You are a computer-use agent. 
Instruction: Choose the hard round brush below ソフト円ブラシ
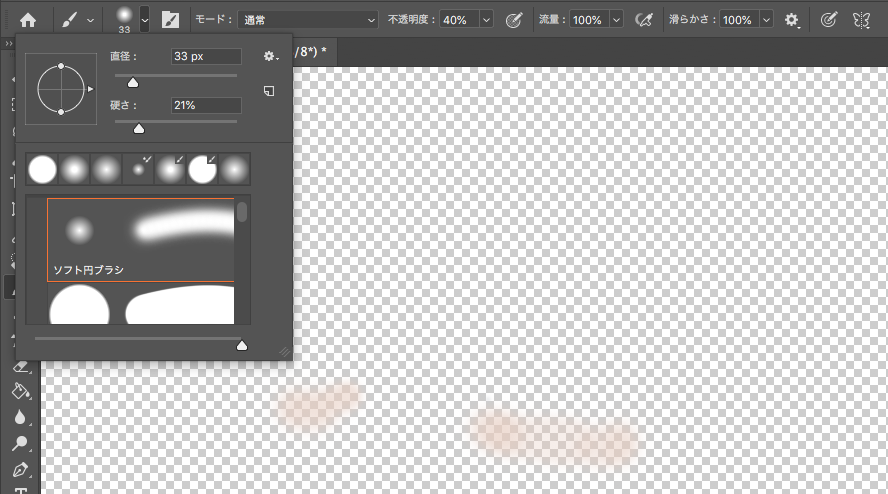tap(140, 304)
